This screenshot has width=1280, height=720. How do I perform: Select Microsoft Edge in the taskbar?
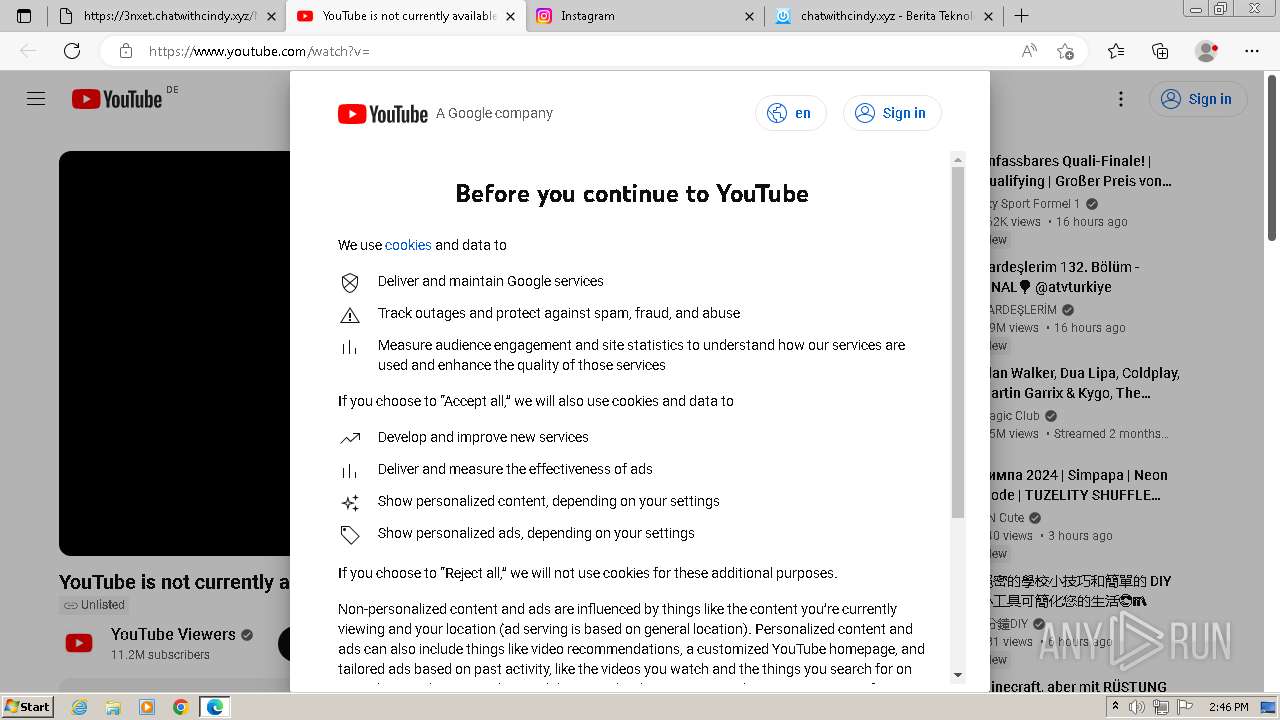[215, 707]
